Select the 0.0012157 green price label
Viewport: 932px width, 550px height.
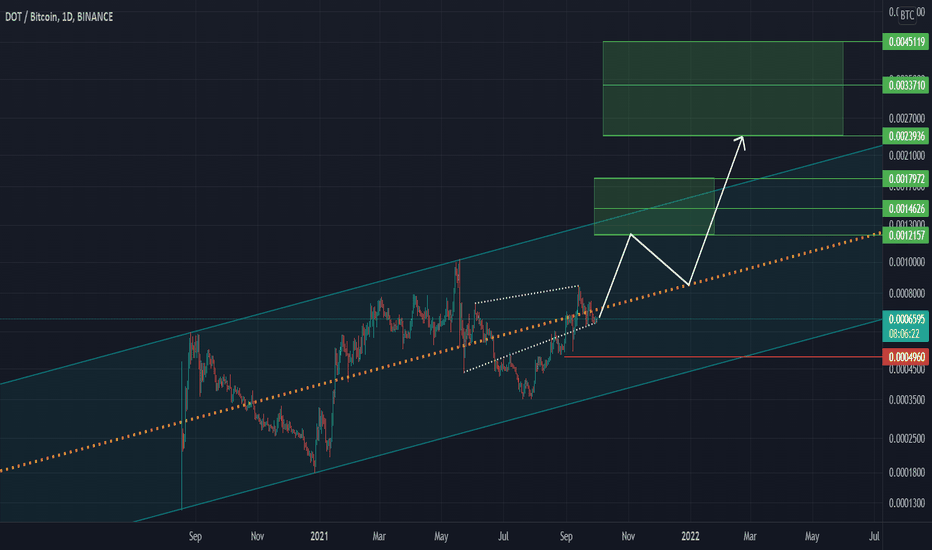click(906, 235)
